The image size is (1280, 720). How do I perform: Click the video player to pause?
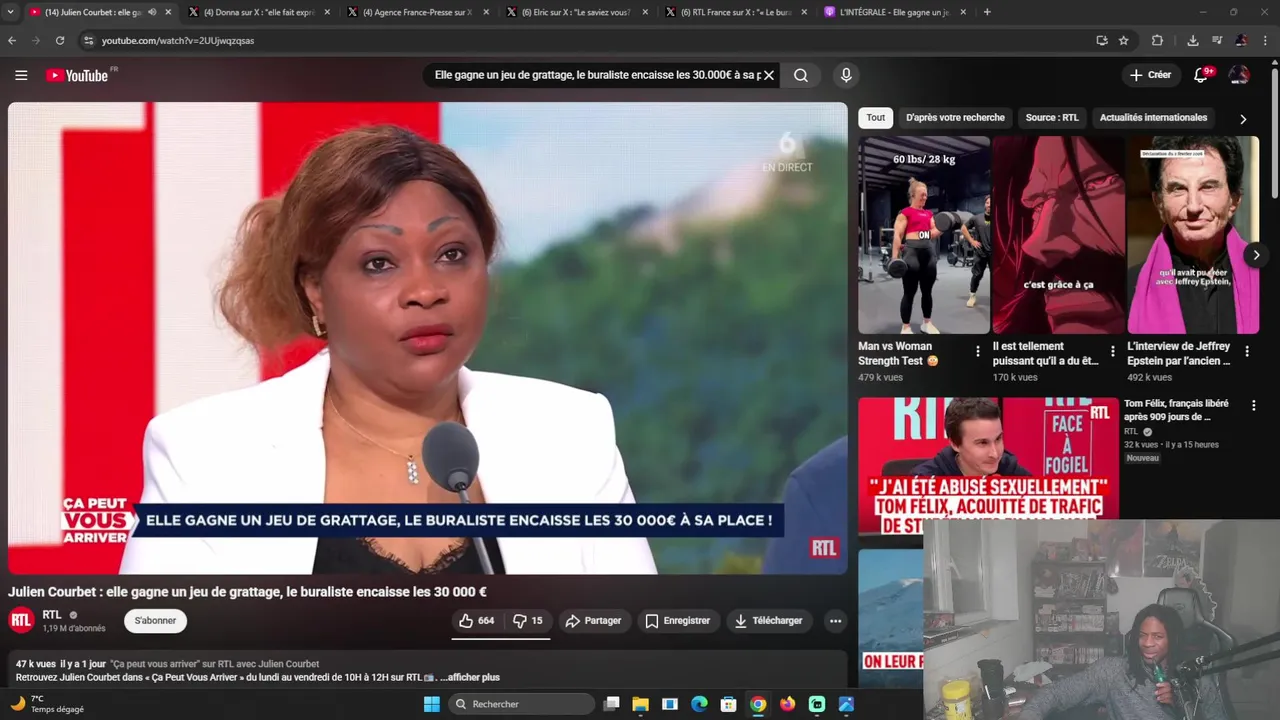[x=428, y=338]
